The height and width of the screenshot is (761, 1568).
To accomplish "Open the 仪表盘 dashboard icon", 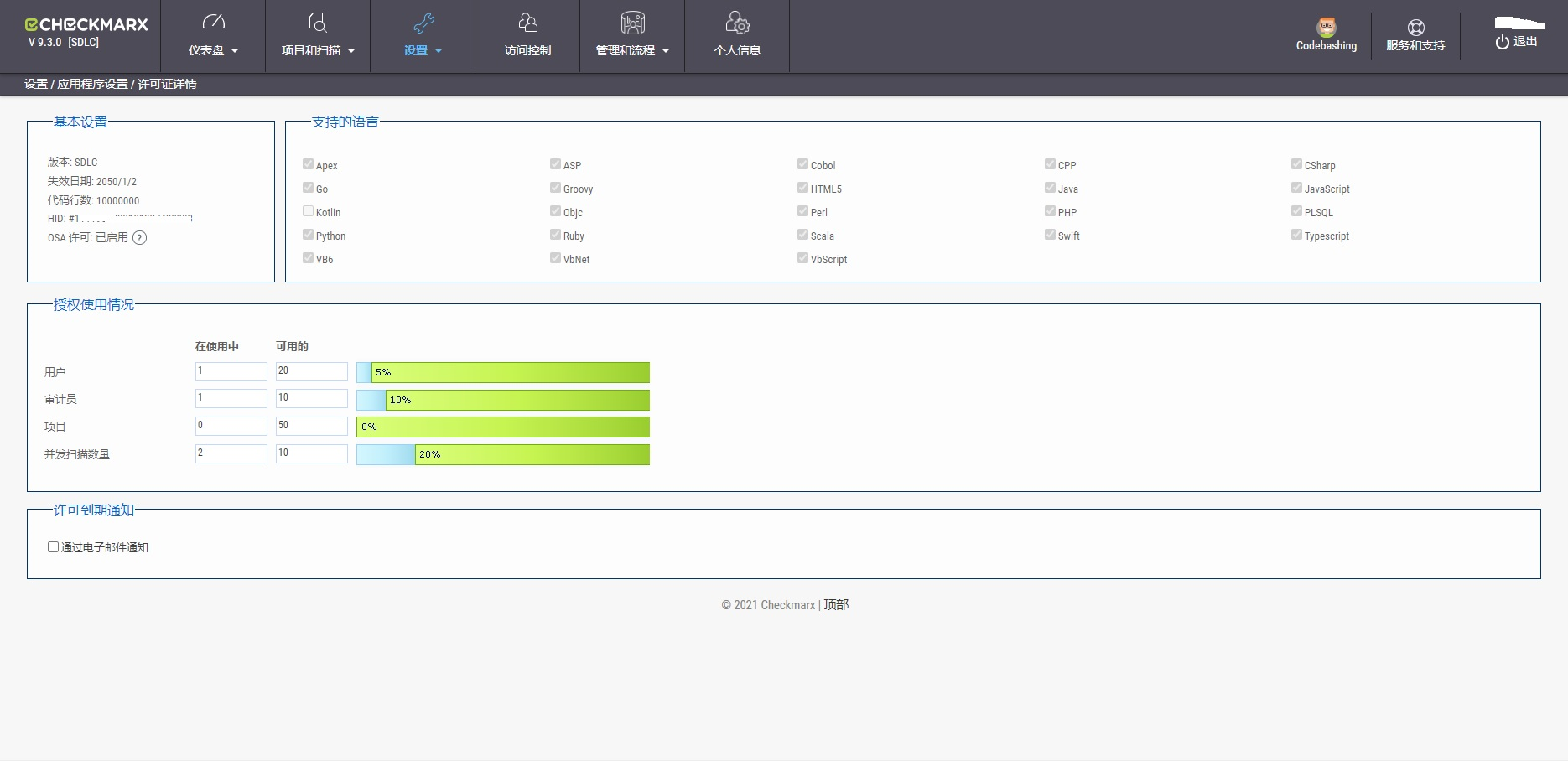I will (212, 23).
